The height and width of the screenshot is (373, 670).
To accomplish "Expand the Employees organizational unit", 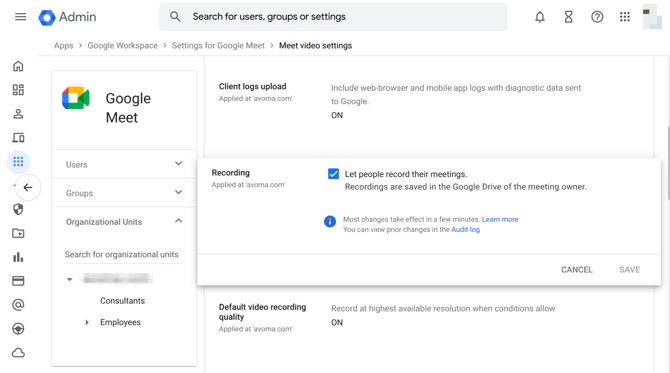I will point(87,322).
